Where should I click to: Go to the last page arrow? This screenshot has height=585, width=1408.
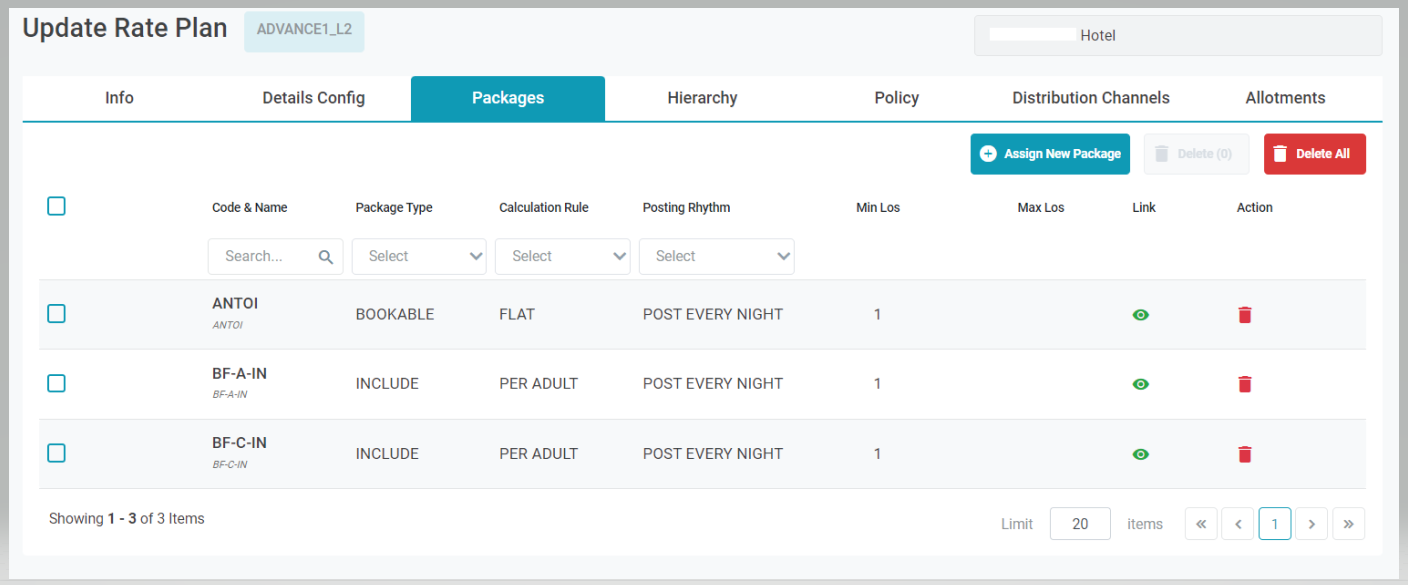point(1348,524)
